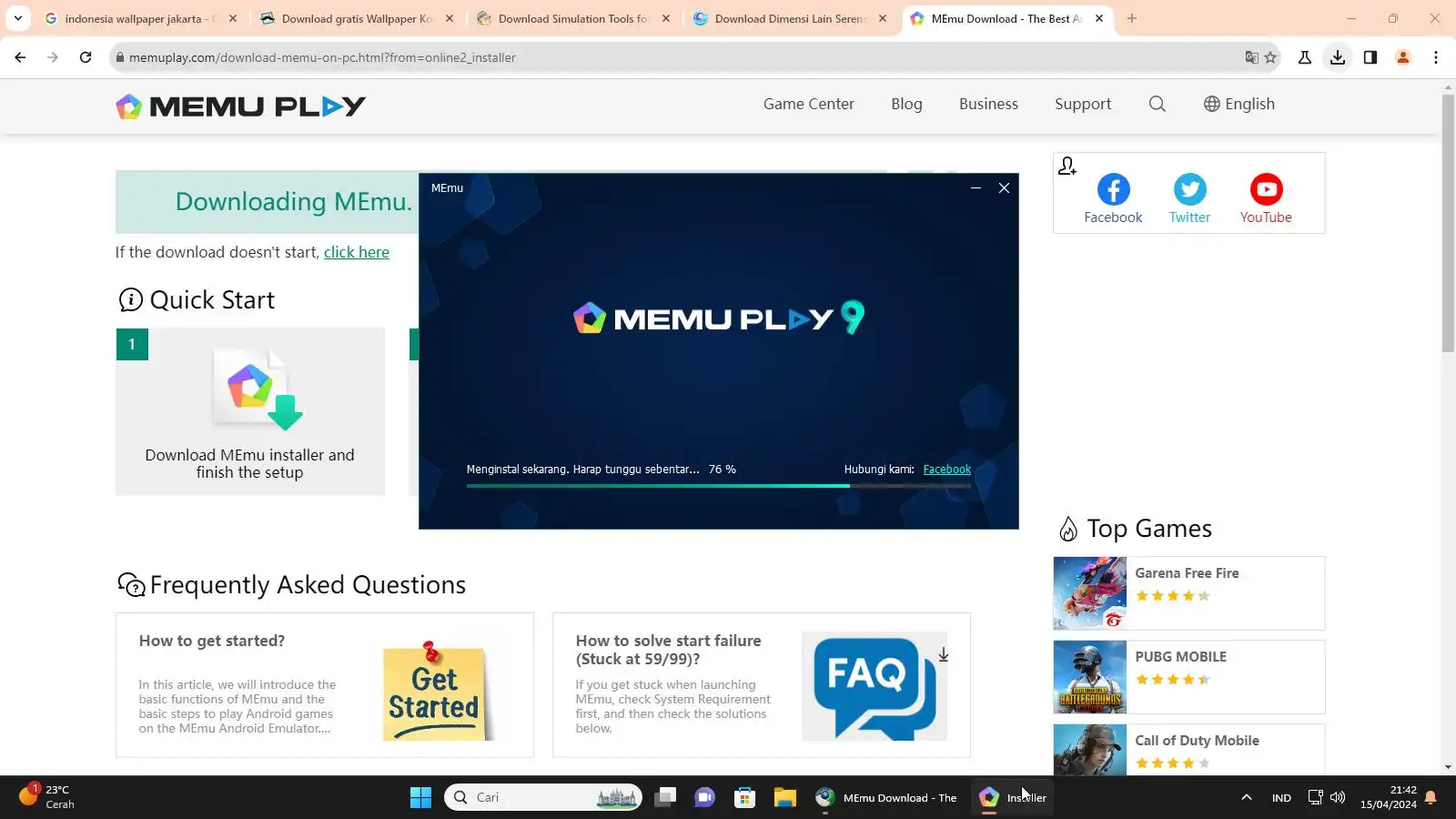Image resolution: width=1456 pixels, height=819 pixels.
Task: Open the tab search dropdown arrow
Action: pos(17,18)
